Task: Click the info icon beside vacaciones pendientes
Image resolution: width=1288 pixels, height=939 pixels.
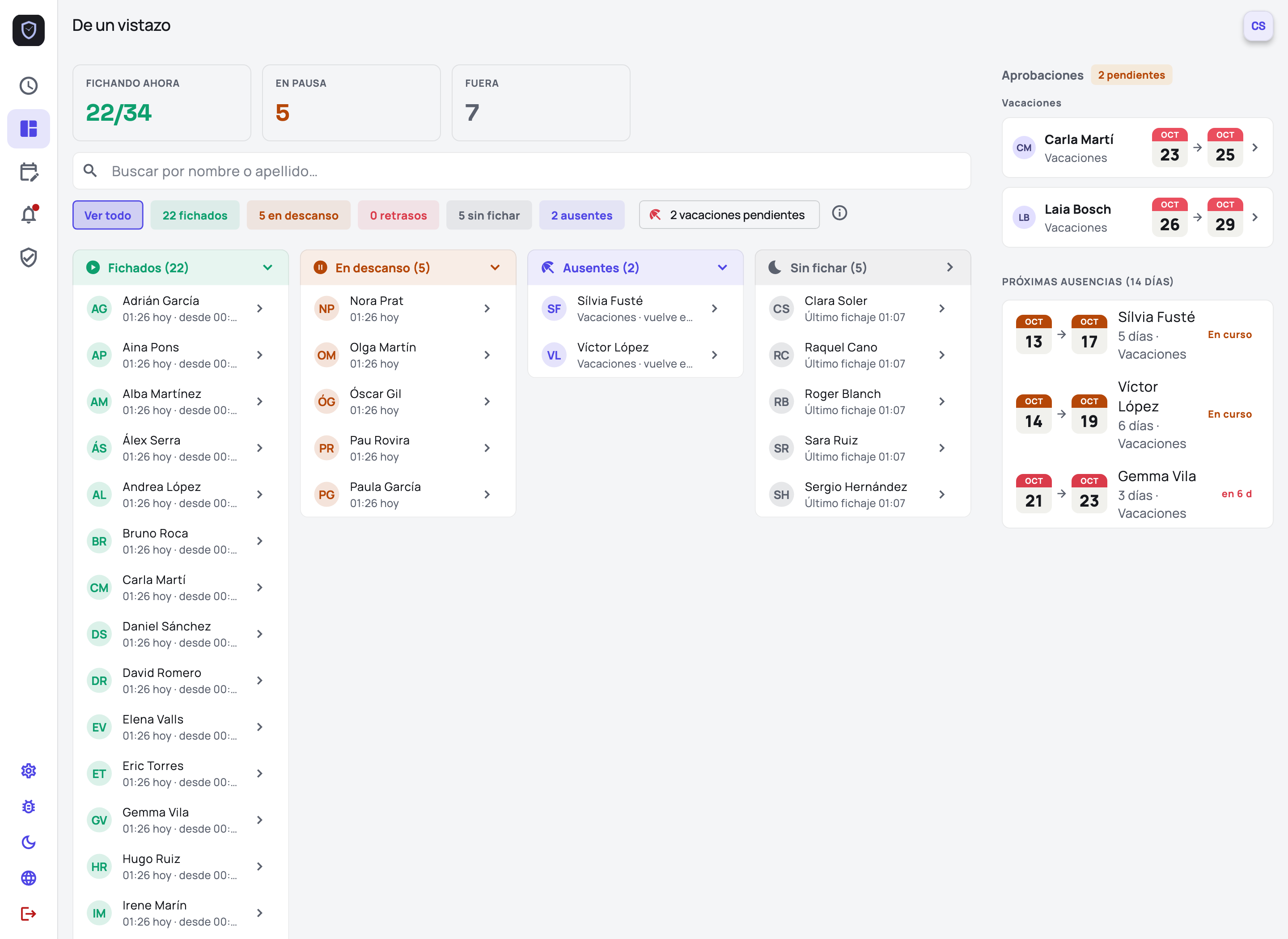Action: click(839, 213)
